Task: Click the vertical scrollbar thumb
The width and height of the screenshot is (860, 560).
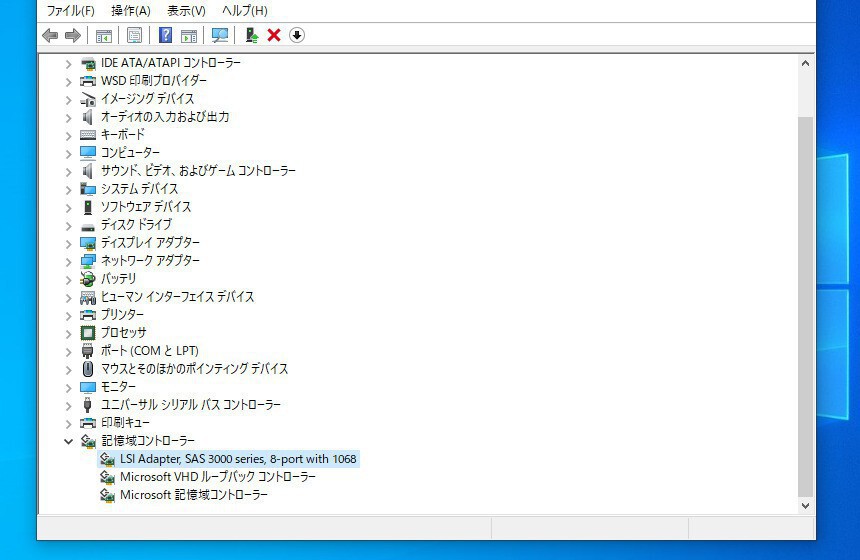Action: tap(805, 306)
